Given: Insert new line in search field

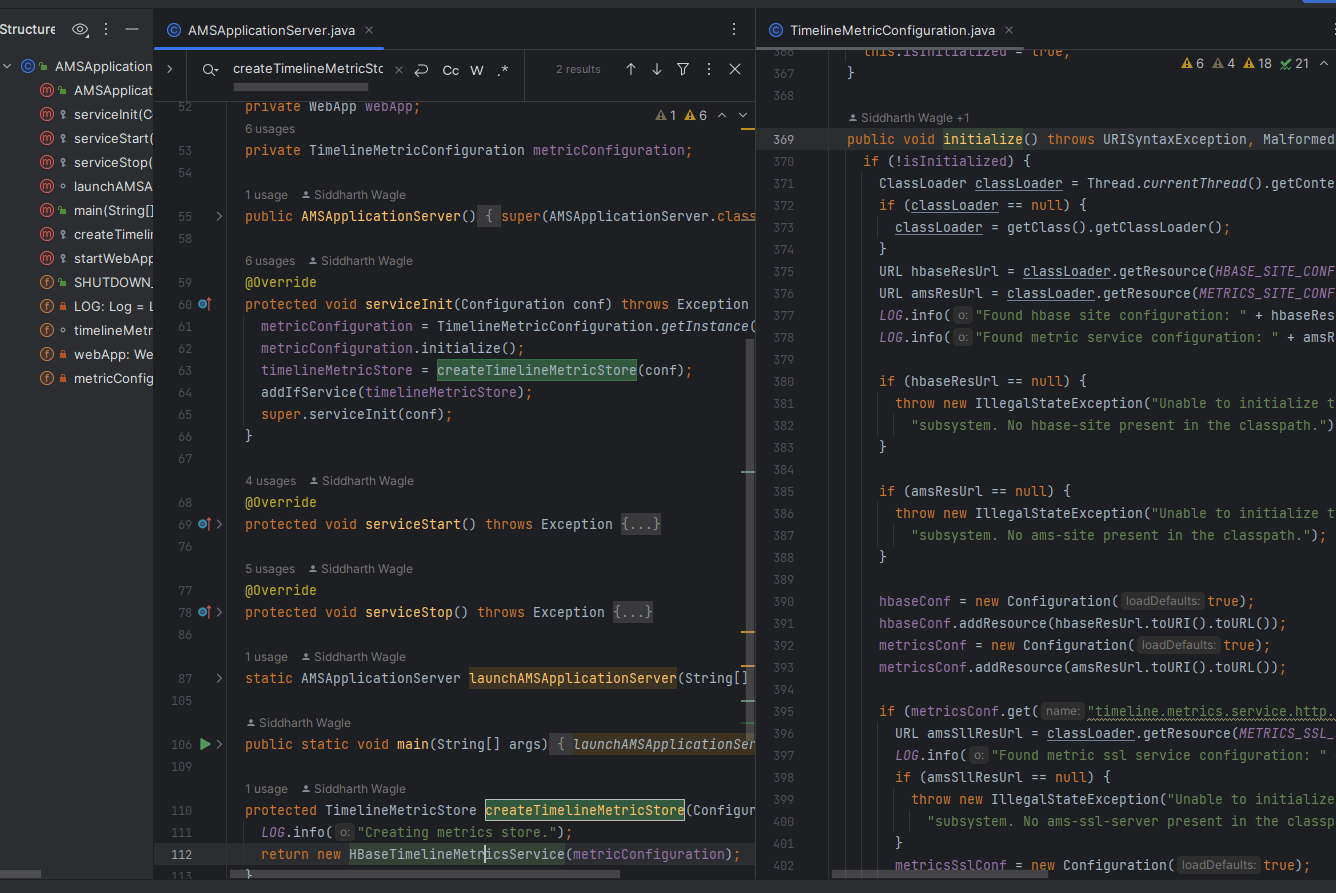Looking at the screenshot, I should 422,69.
